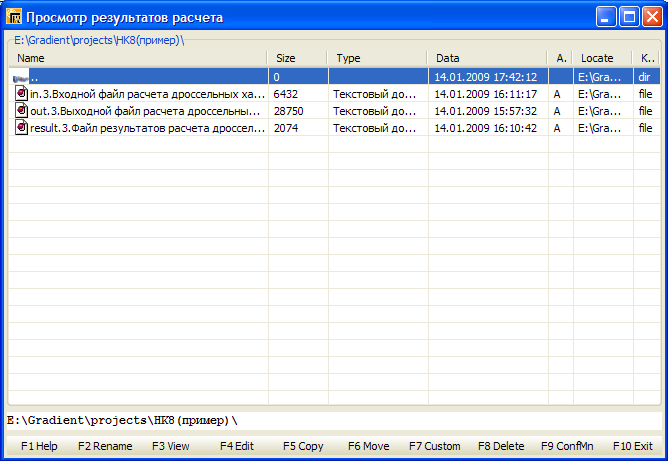This screenshot has height=461, width=668.
Task: Click the file icon of in.3 row
Action: (21, 93)
